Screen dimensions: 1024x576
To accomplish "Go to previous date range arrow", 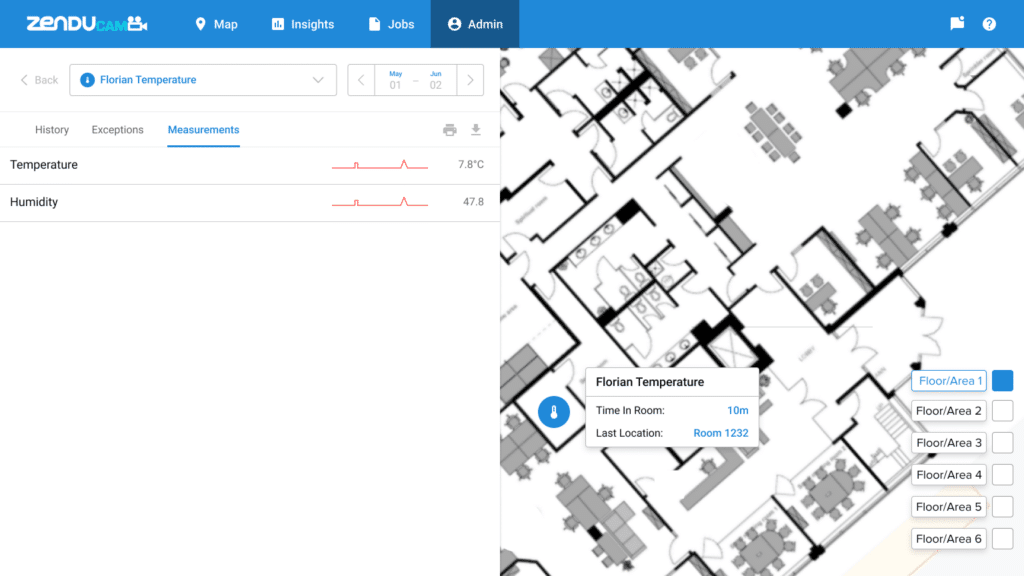I will (361, 80).
